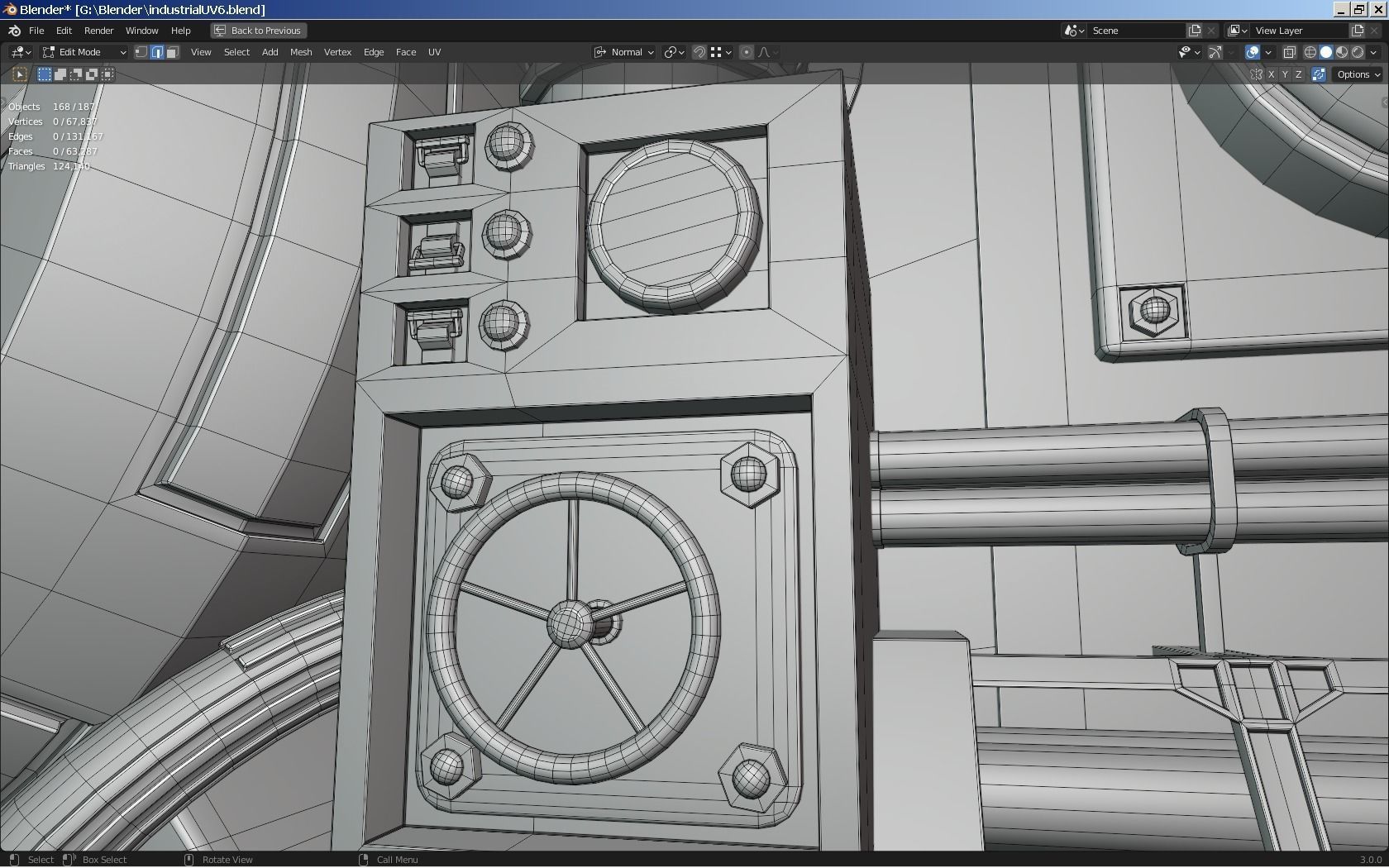Set selection mode to subtract selection
This screenshot has height=868, width=1389.
[x=76, y=74]
